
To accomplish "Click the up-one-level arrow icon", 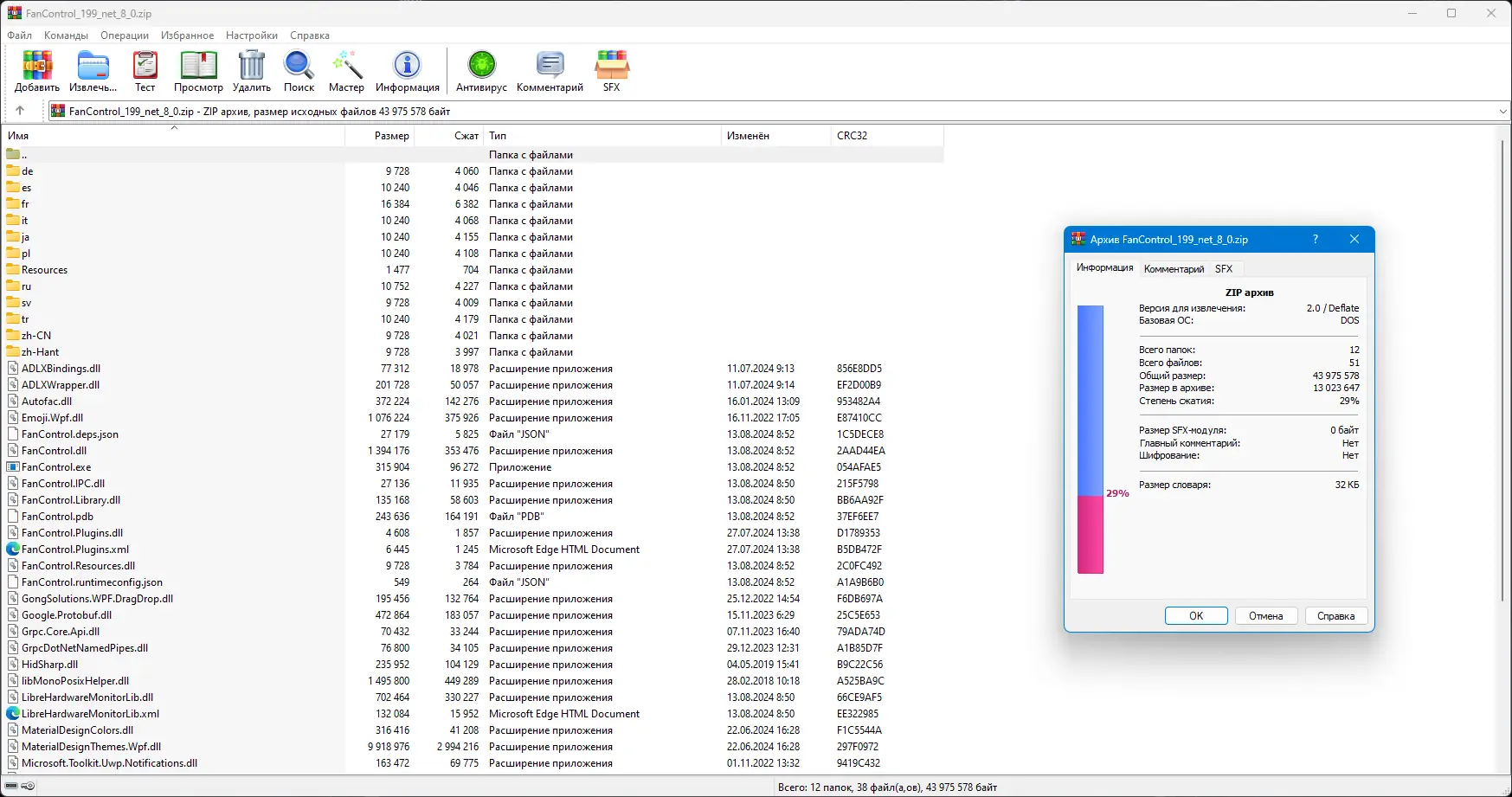I will 20,111.
